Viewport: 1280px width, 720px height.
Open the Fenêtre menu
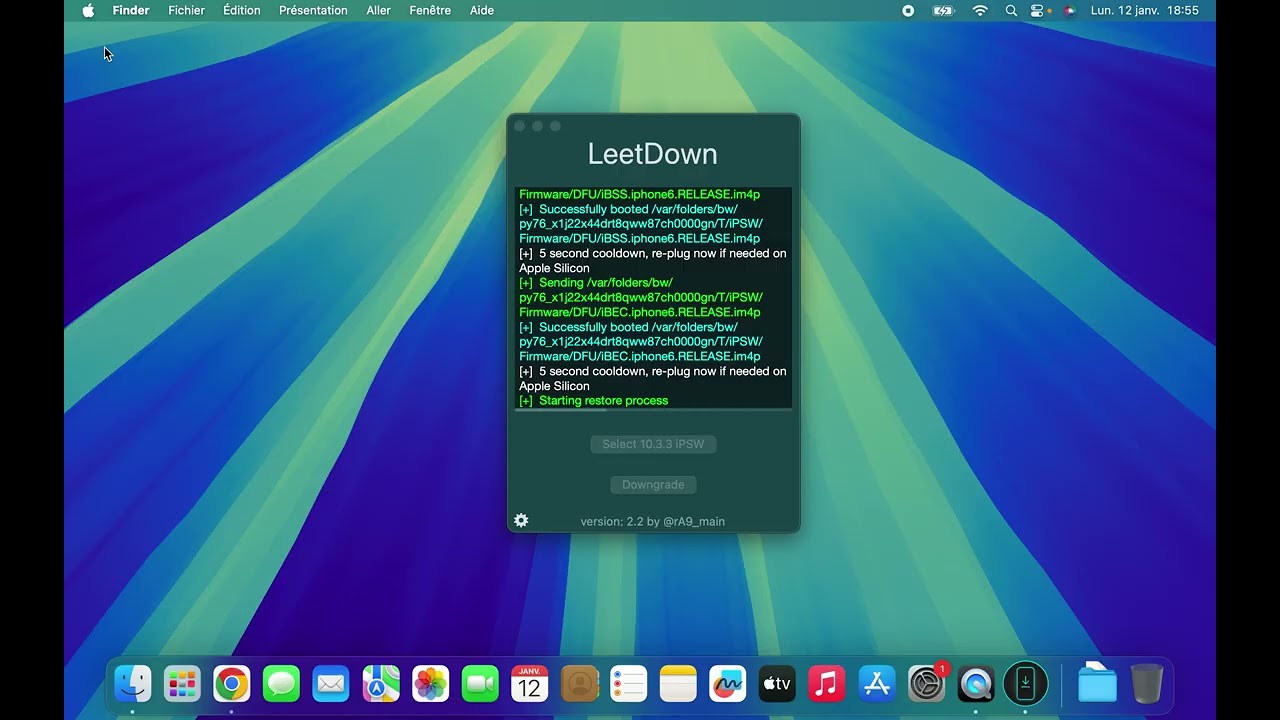tap(431, 10)
